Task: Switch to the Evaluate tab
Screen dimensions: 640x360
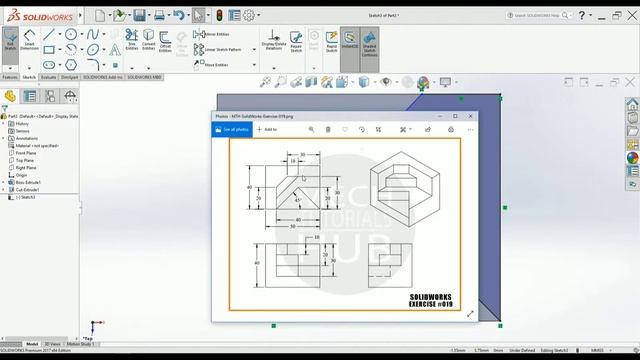Action: (x=48, y=77)
